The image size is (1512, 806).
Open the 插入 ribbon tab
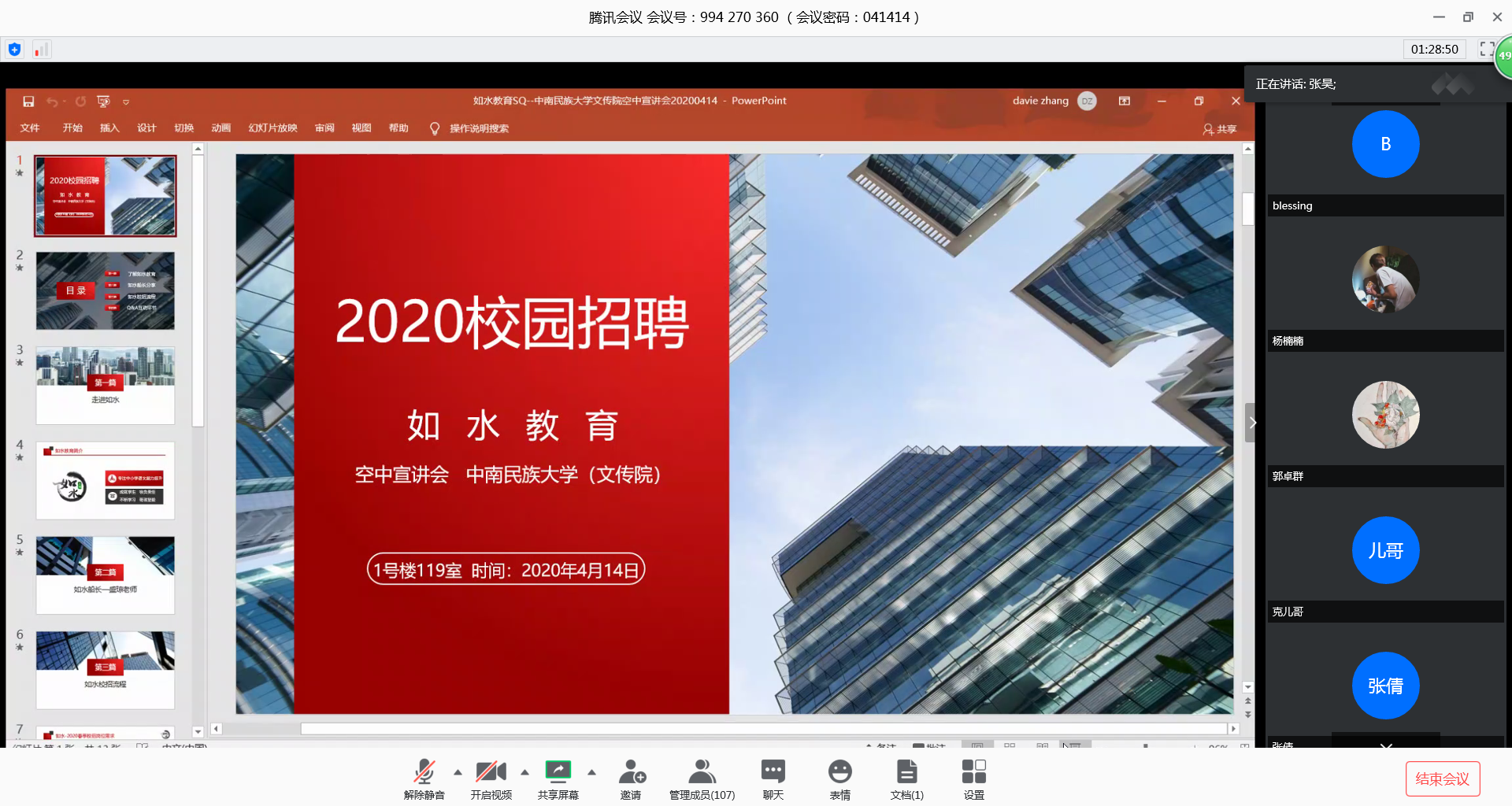tap(109, 128)
